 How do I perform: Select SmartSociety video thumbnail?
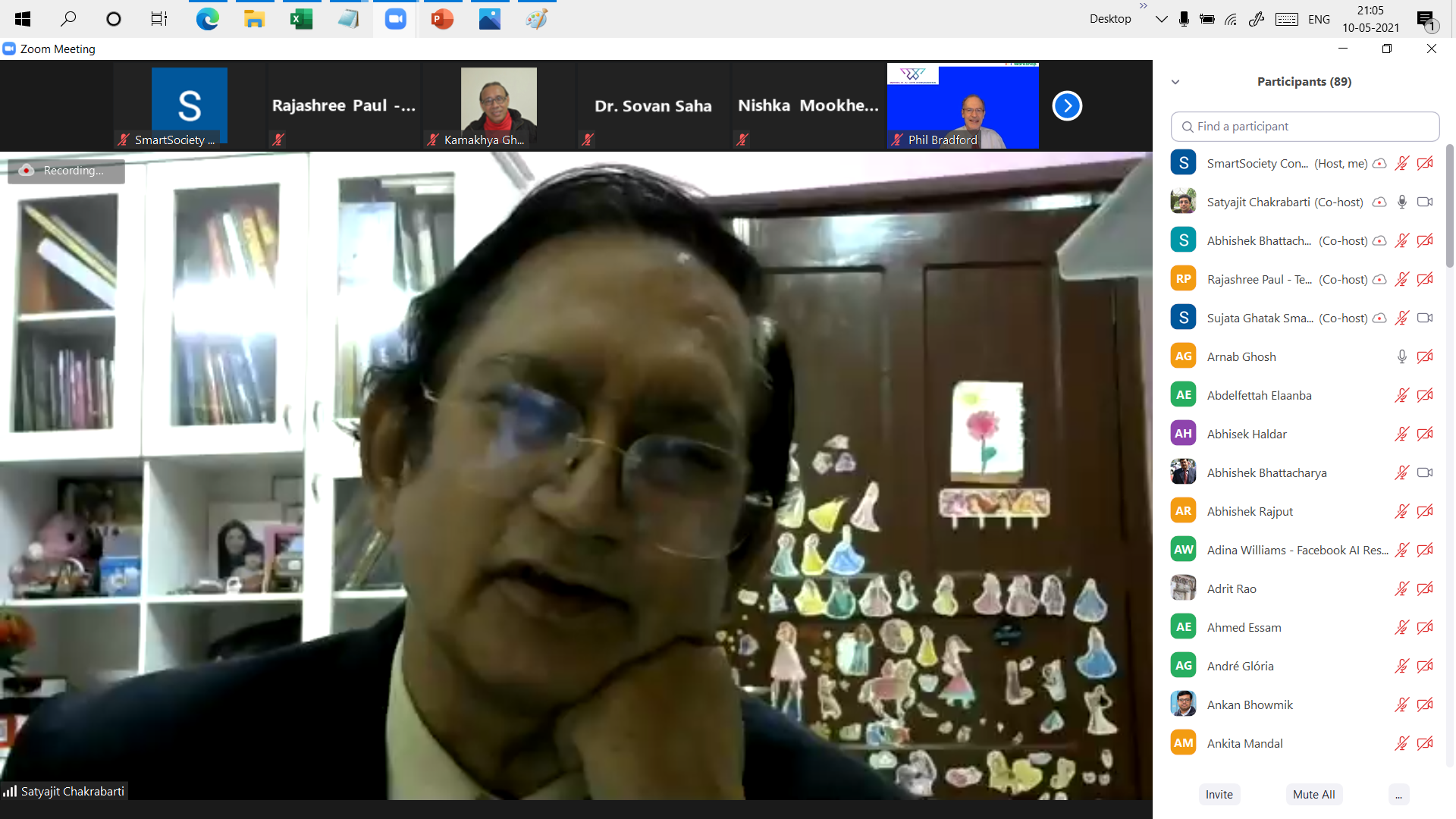tap(190, 105)
